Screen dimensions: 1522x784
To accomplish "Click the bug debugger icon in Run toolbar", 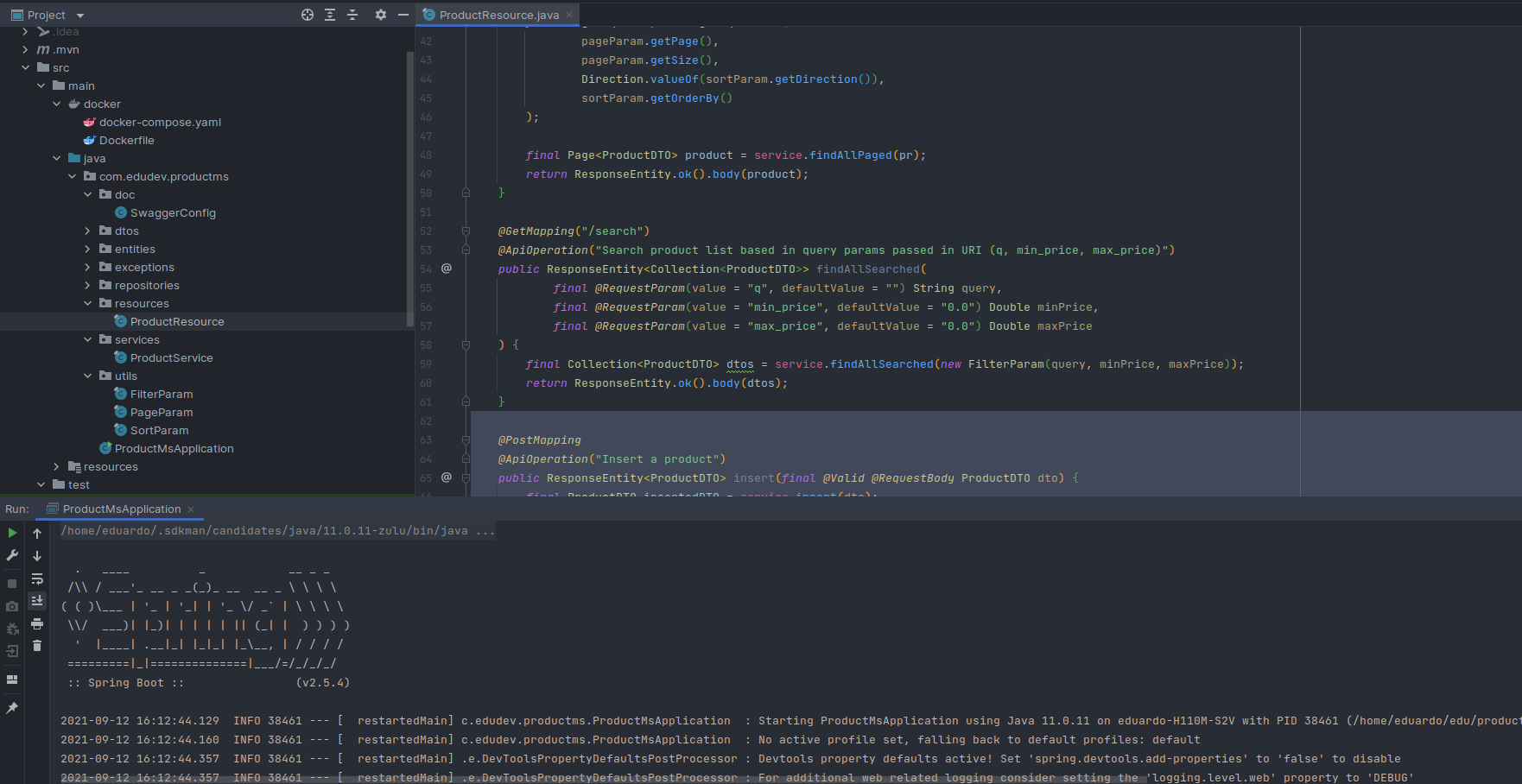I will (x=12, y=629).
